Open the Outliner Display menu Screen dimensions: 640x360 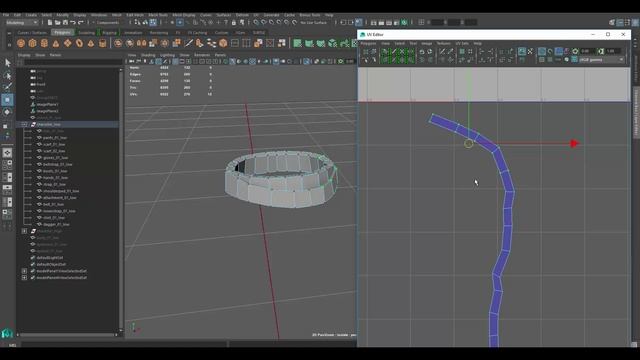[24, 55]
